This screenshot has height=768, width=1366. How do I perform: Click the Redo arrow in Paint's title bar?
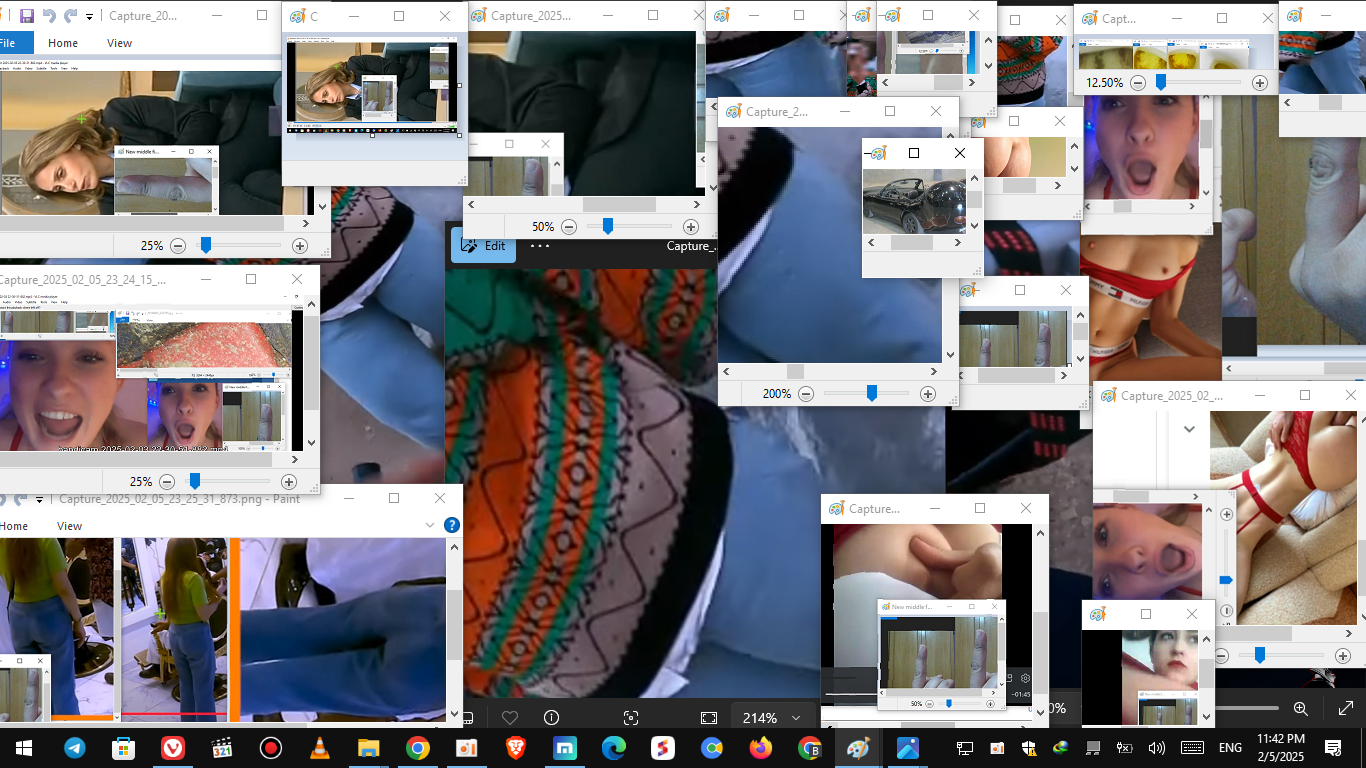[x=70, y=16]
